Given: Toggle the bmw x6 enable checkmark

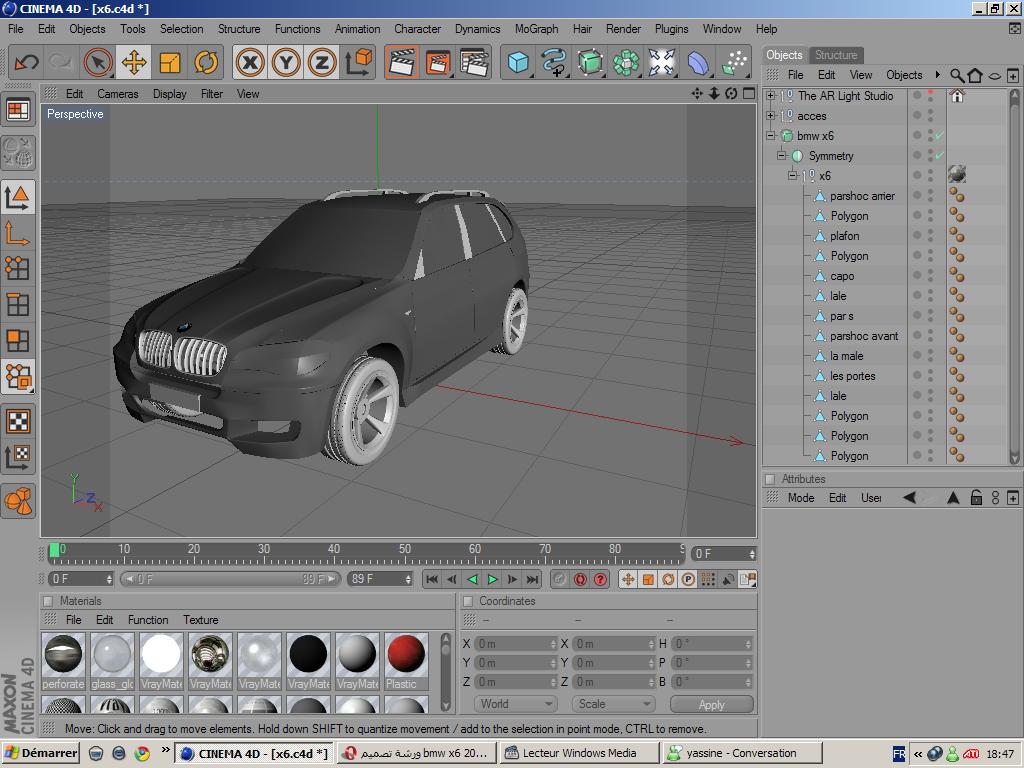Looking at the screenshot, I should (x=939, y=136).
